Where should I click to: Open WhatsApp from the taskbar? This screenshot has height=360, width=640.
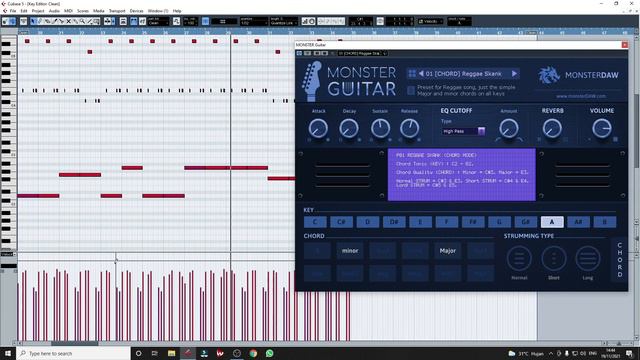[x=269, y=353]
